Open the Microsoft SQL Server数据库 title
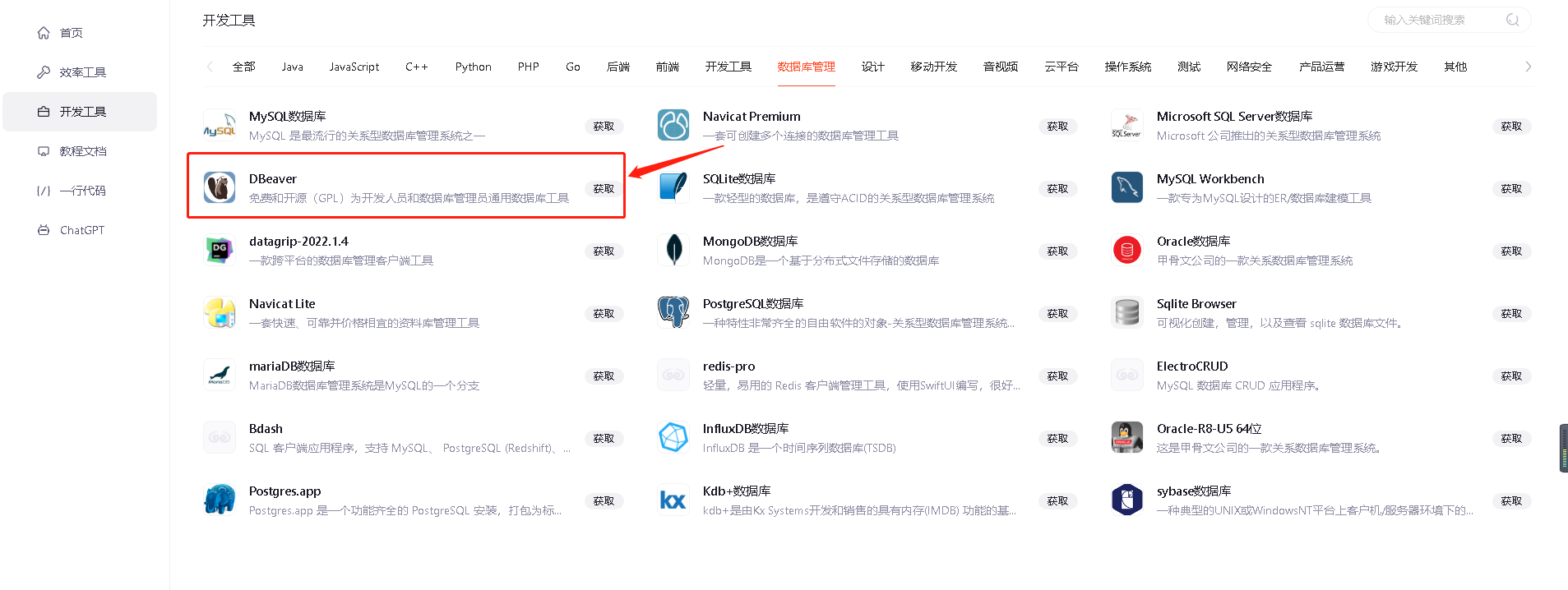1568x590 pixels. click(x=1235, y=117)
